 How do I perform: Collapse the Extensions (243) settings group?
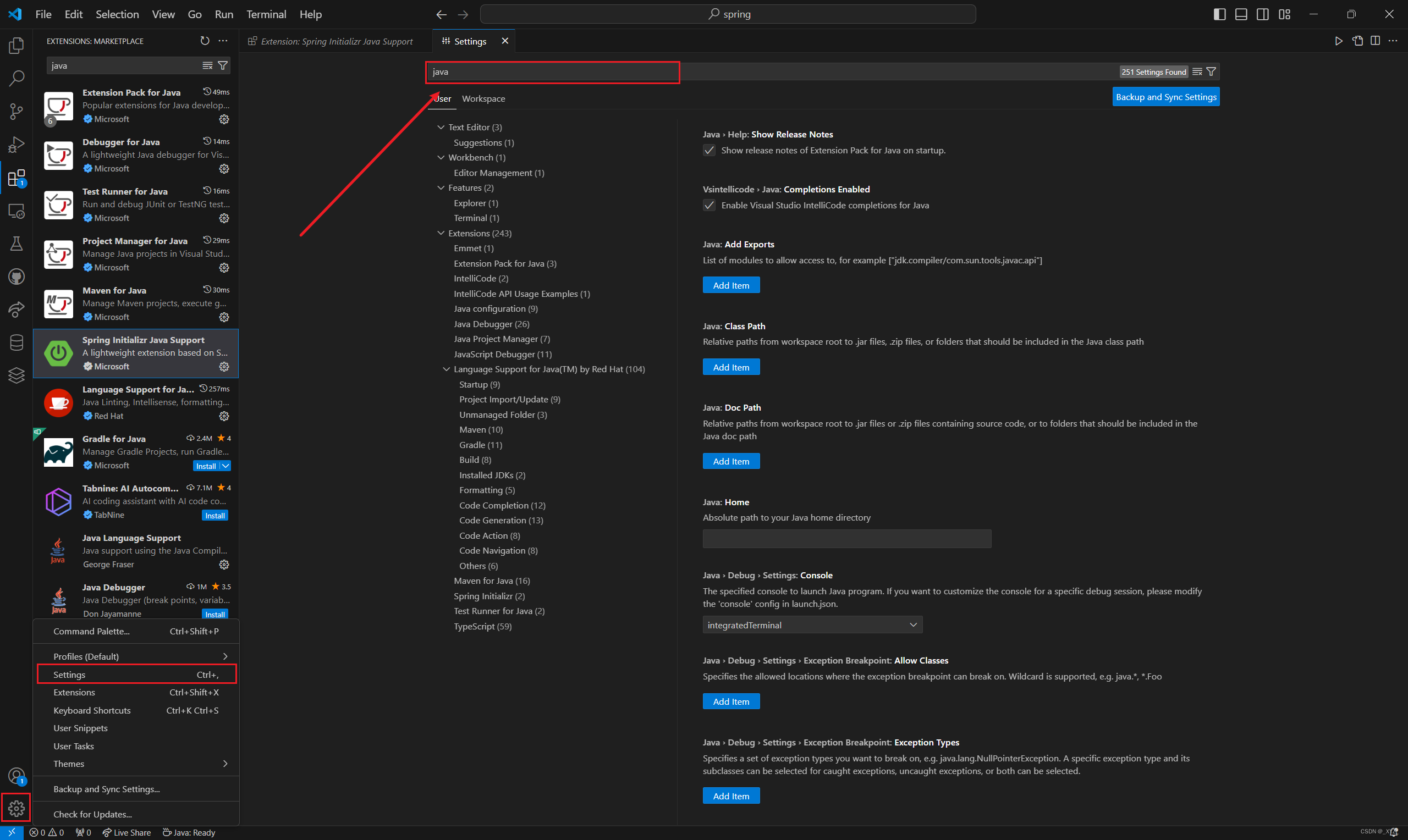coord(441,233)
